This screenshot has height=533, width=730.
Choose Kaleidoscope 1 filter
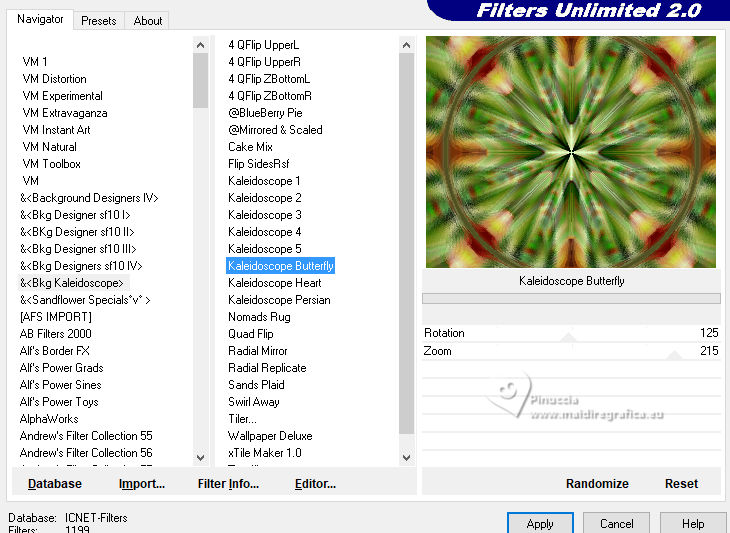[x=264, y=181]
